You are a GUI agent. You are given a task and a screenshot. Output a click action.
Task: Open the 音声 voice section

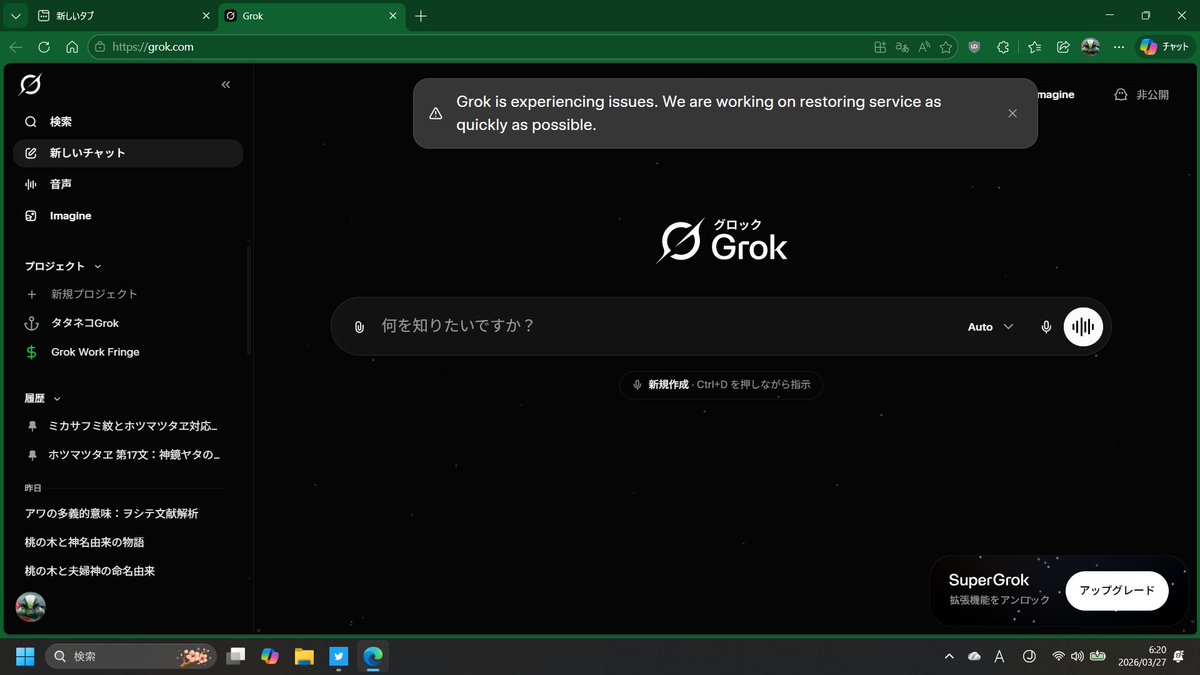(x=128, y=184)
